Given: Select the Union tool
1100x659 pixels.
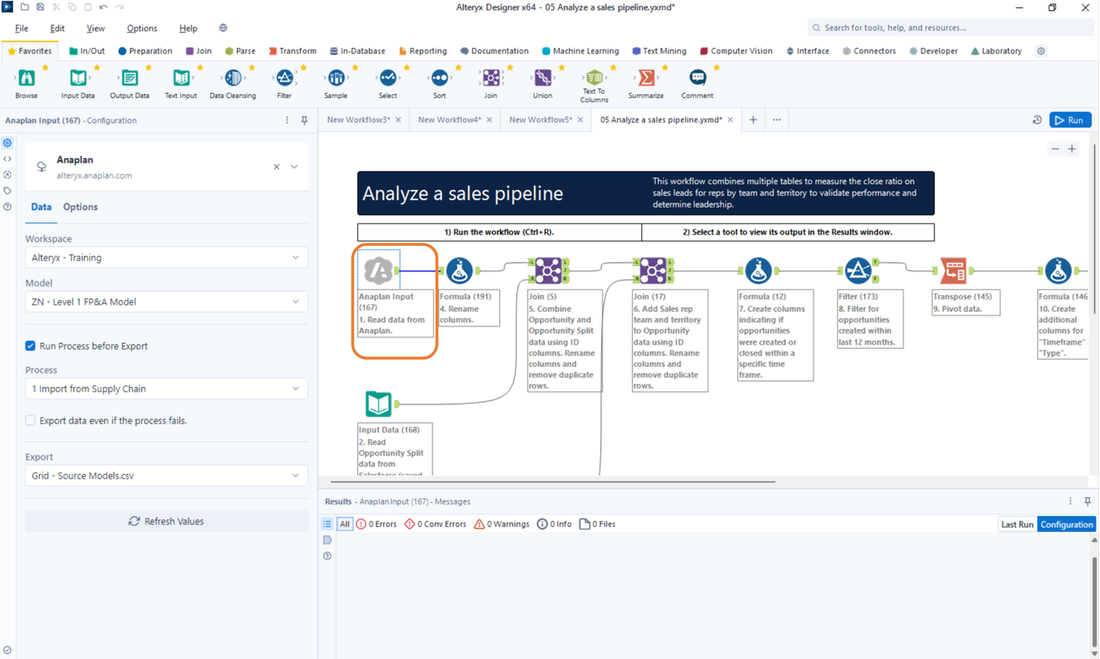Looking at the screenshot, I should (542, 79).
